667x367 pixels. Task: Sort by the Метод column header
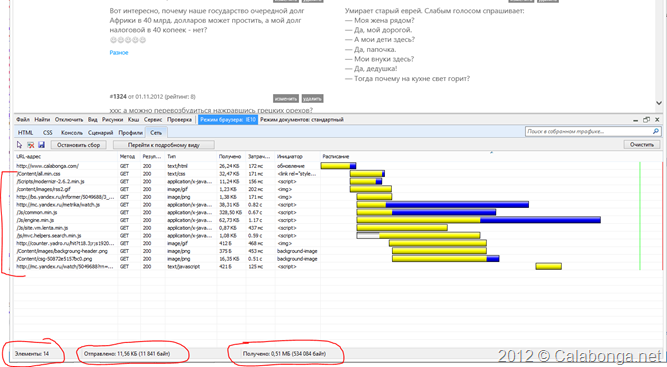(x=128, y=156)
